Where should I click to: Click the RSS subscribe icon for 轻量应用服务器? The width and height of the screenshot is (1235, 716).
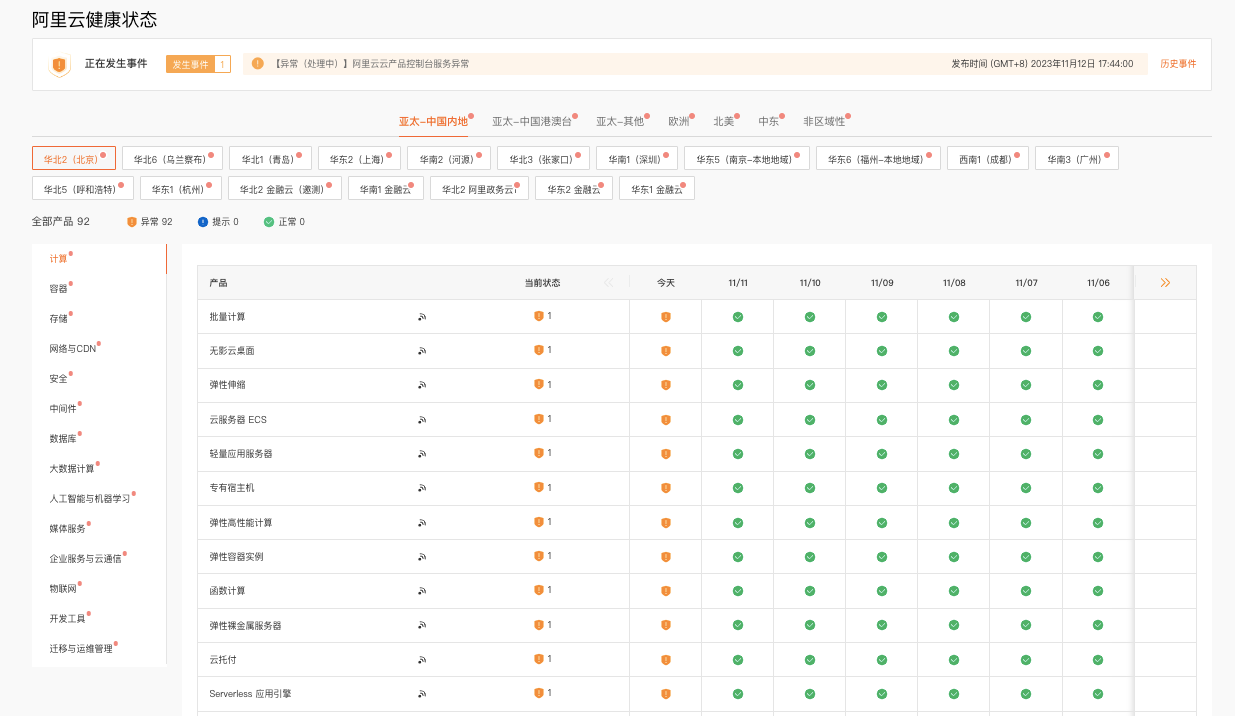coord(422,454)
